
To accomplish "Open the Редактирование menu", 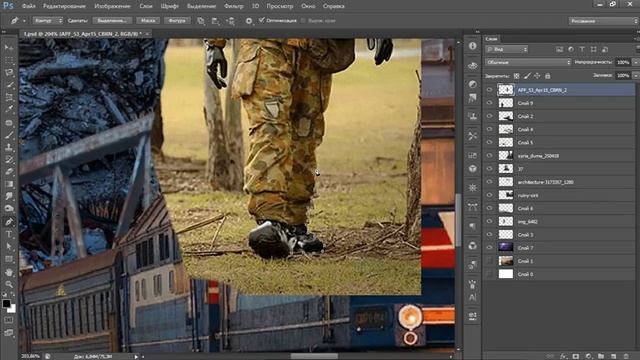I will (x=64, y=6).
